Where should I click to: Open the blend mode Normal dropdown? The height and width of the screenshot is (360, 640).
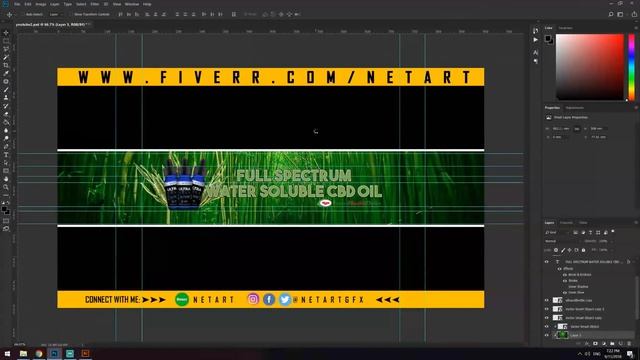(x=562, y=241)
